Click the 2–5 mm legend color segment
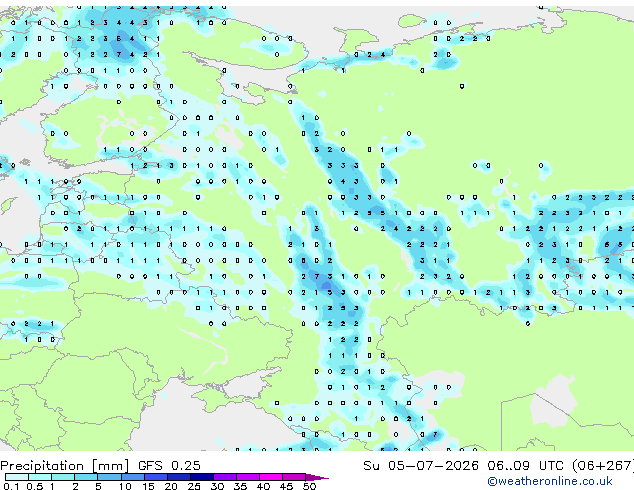 pos(86,477)
